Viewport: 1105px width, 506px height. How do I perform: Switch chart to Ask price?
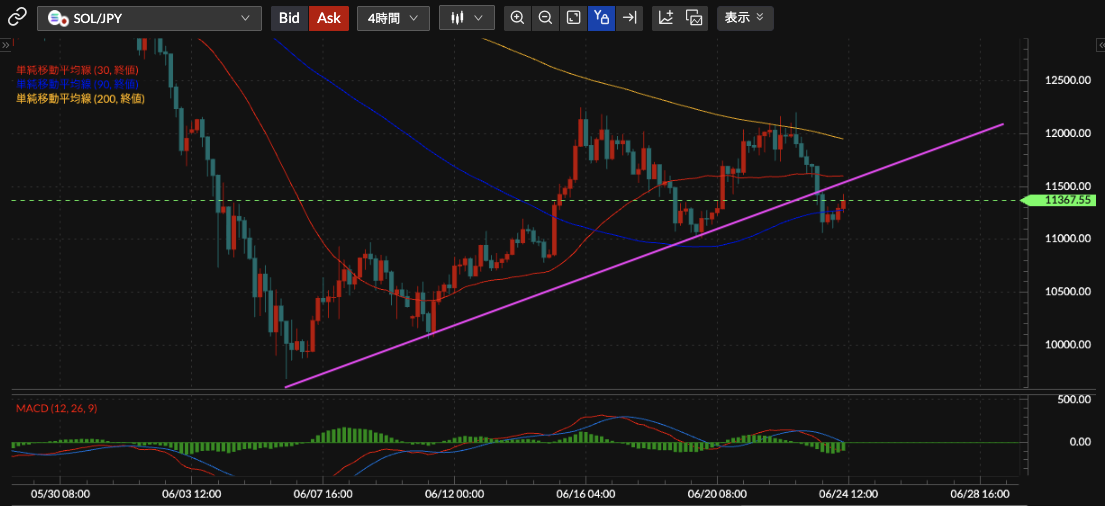tap(328, 18)
